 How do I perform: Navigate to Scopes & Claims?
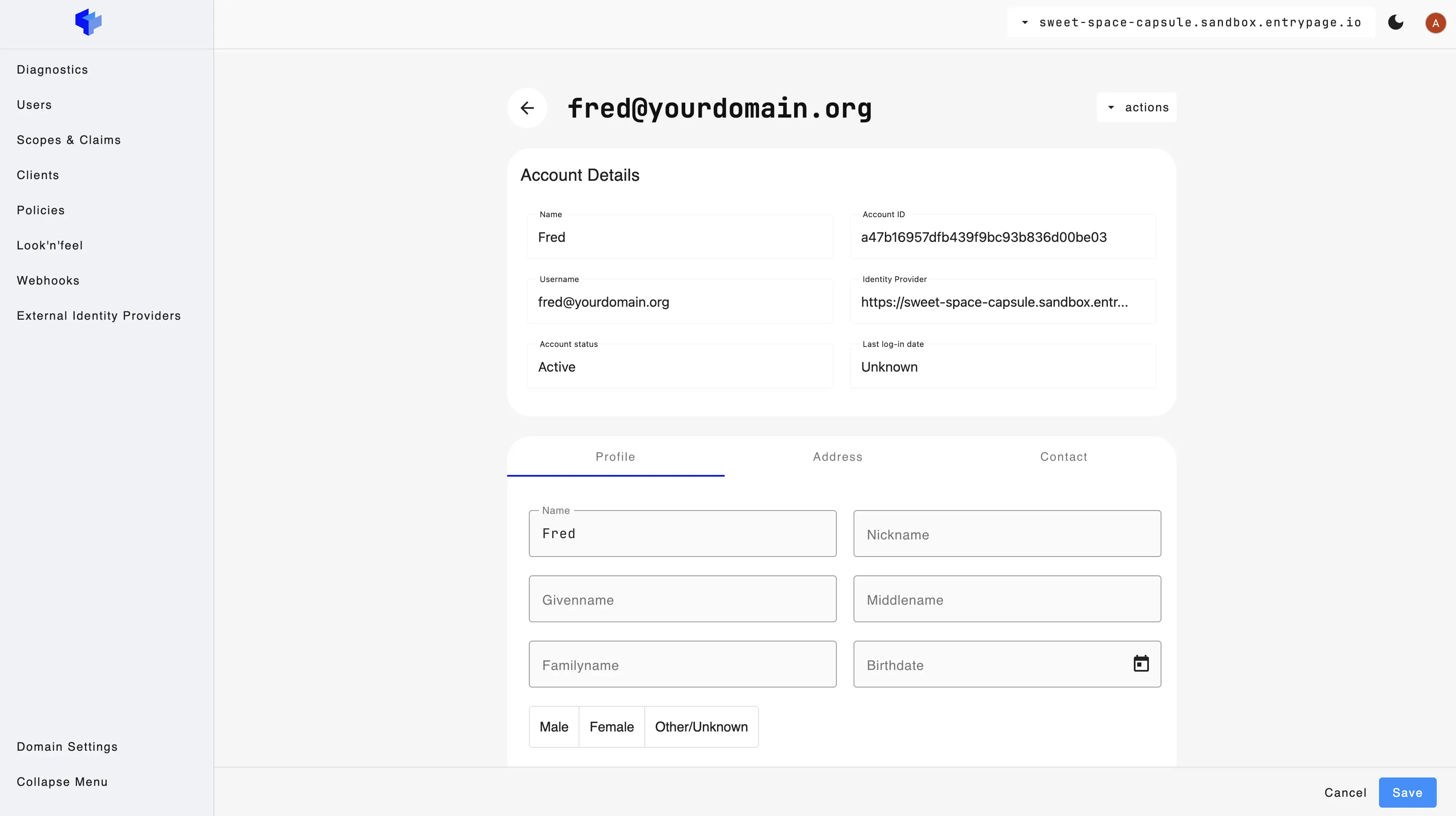pos(68,140)
